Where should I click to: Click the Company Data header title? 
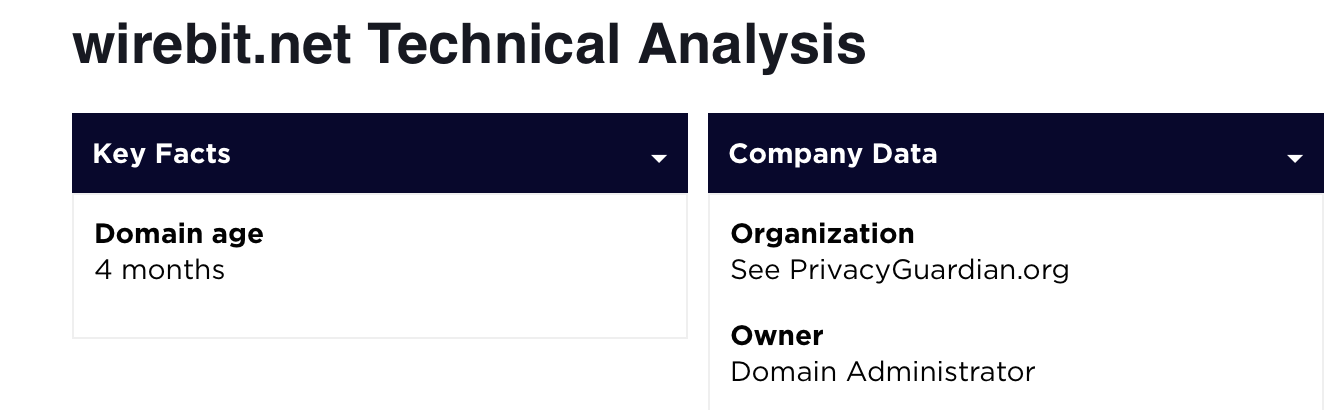(832, 154)
